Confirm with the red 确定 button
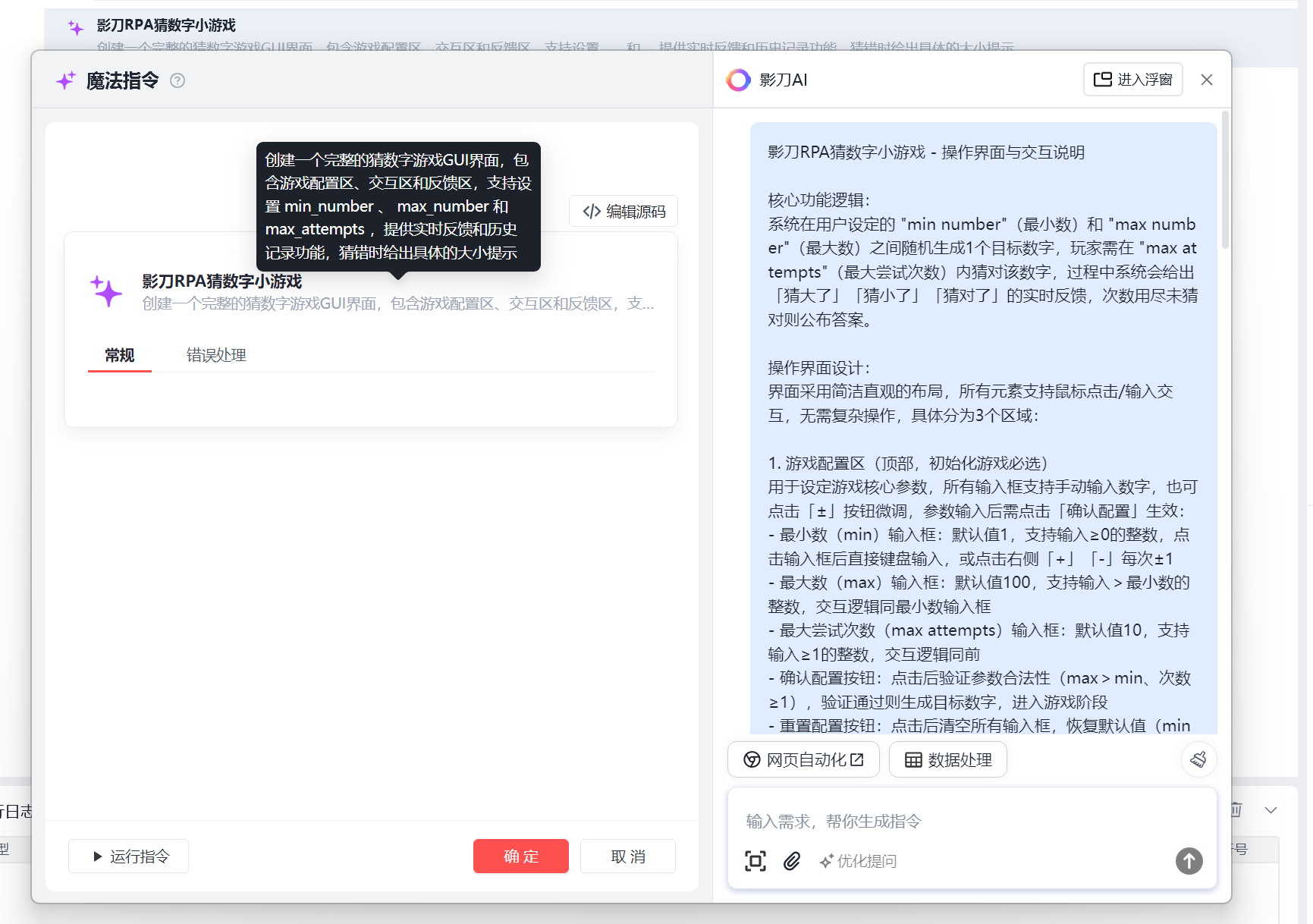 tap(520, 856)
